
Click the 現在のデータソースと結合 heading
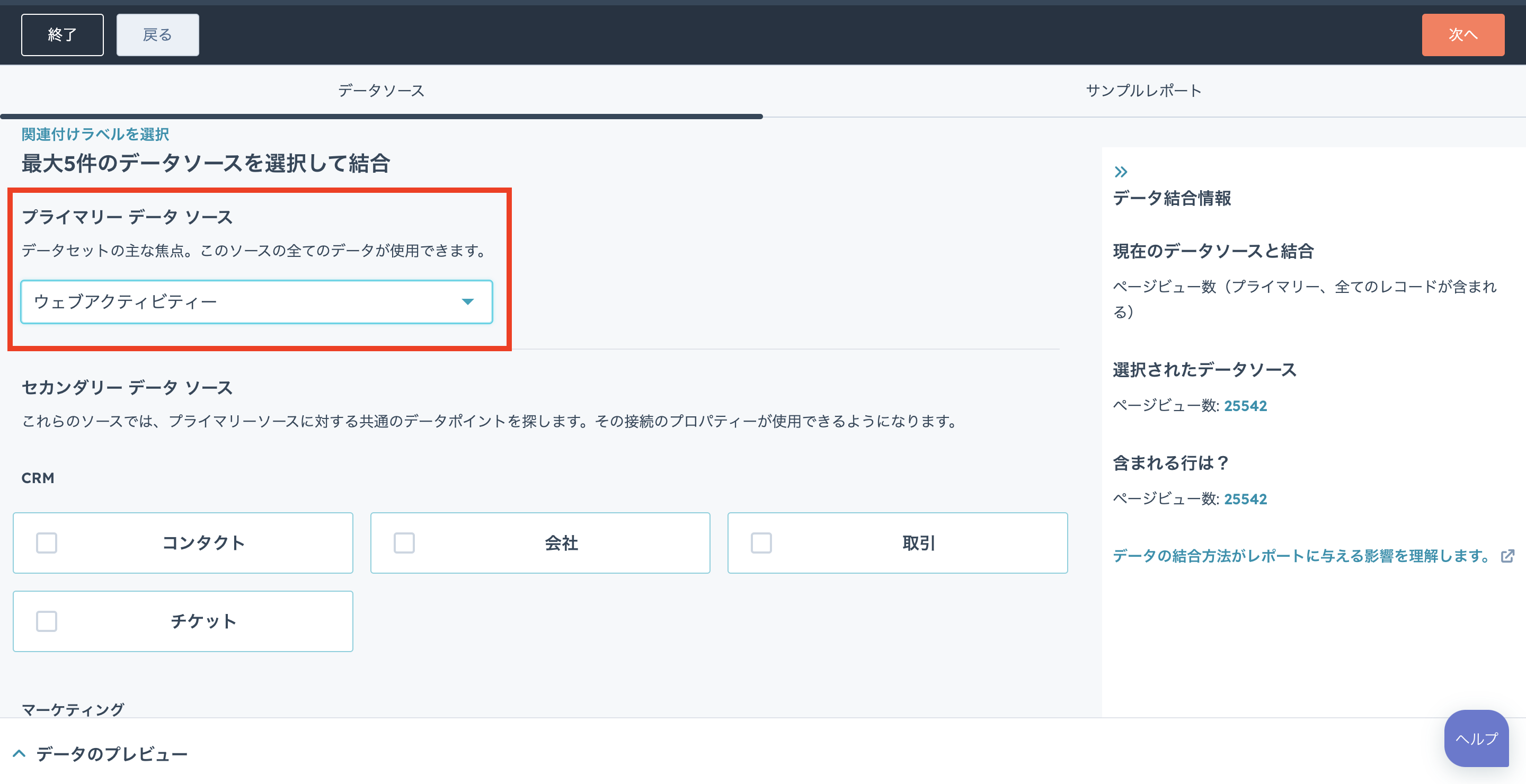point(1213,251)
